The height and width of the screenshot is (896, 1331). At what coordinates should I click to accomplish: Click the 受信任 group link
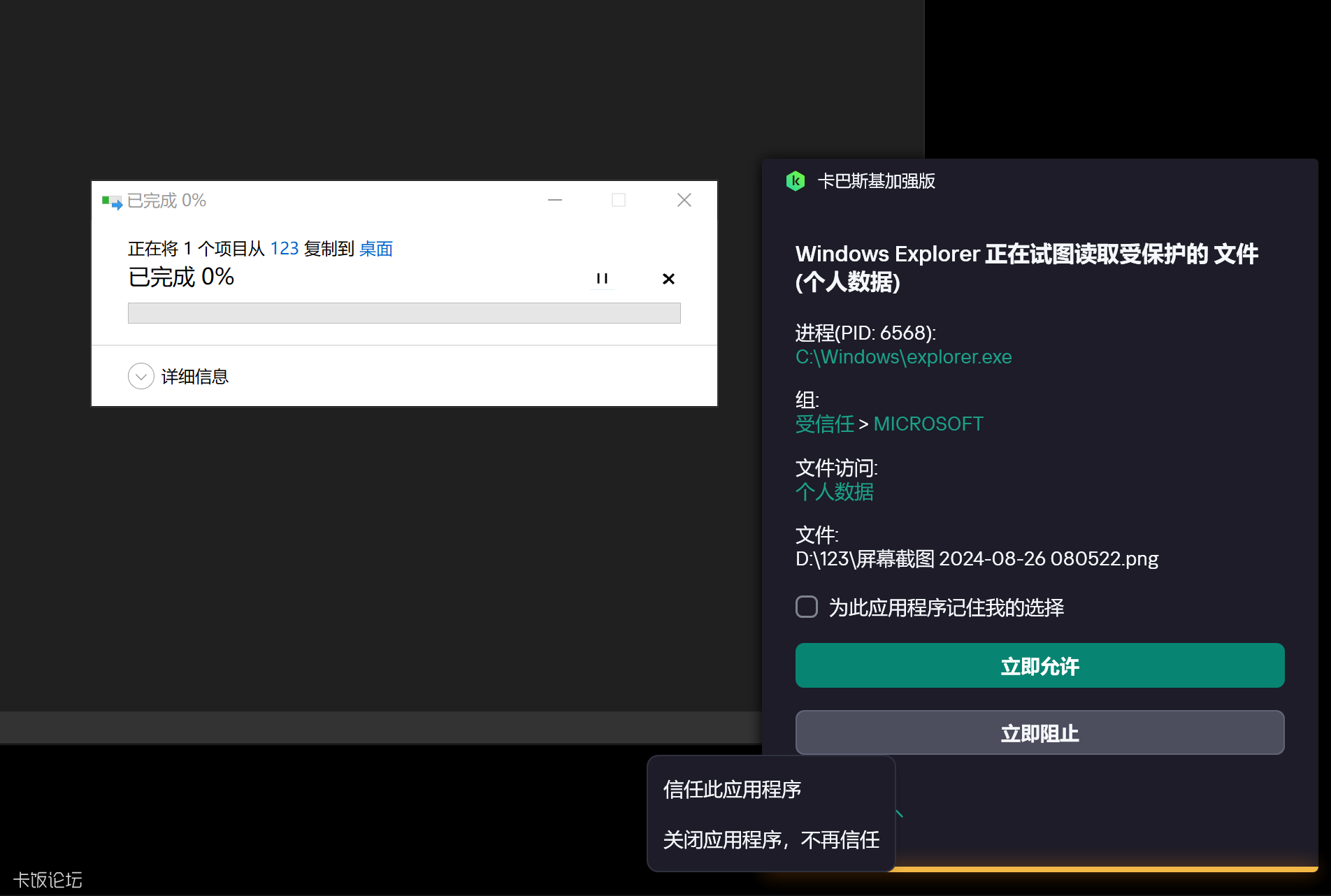(x=825, y=424)
